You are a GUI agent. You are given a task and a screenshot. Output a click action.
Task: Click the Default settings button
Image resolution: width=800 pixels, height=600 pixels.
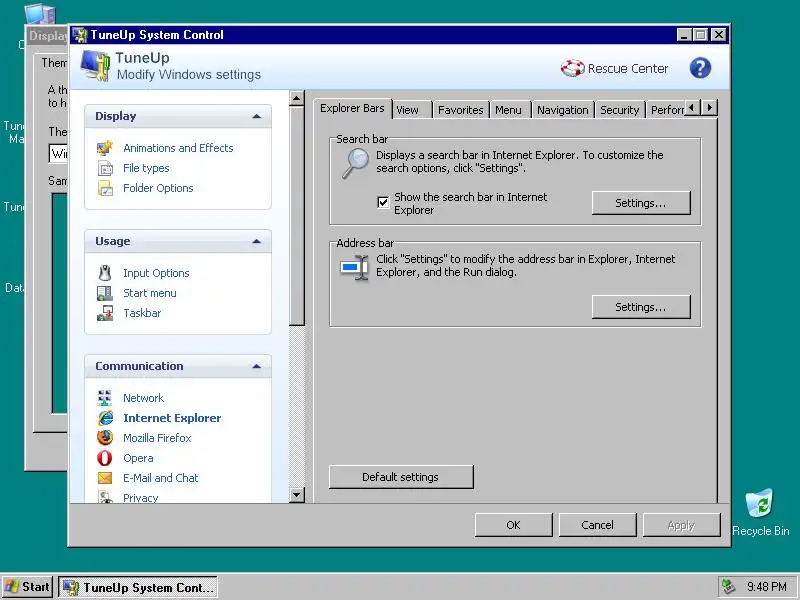point(401,477)
